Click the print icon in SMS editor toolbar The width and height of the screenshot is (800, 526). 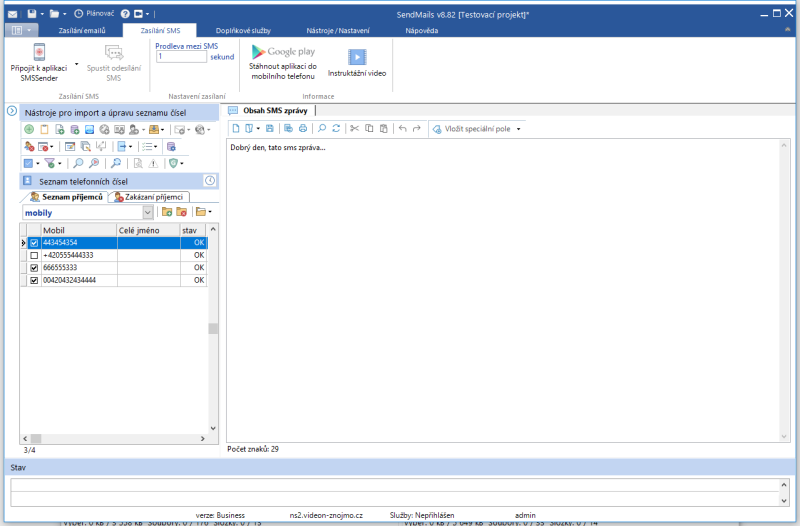click(x=302, y=129)
